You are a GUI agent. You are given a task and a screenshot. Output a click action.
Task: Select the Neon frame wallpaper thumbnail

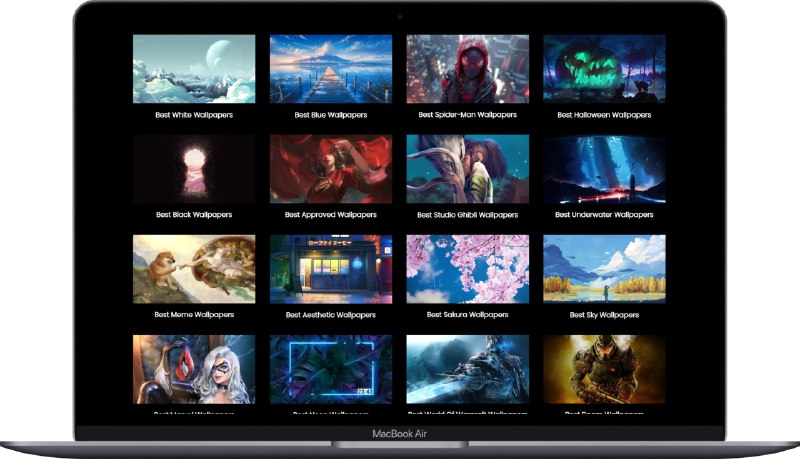point(330,369)
